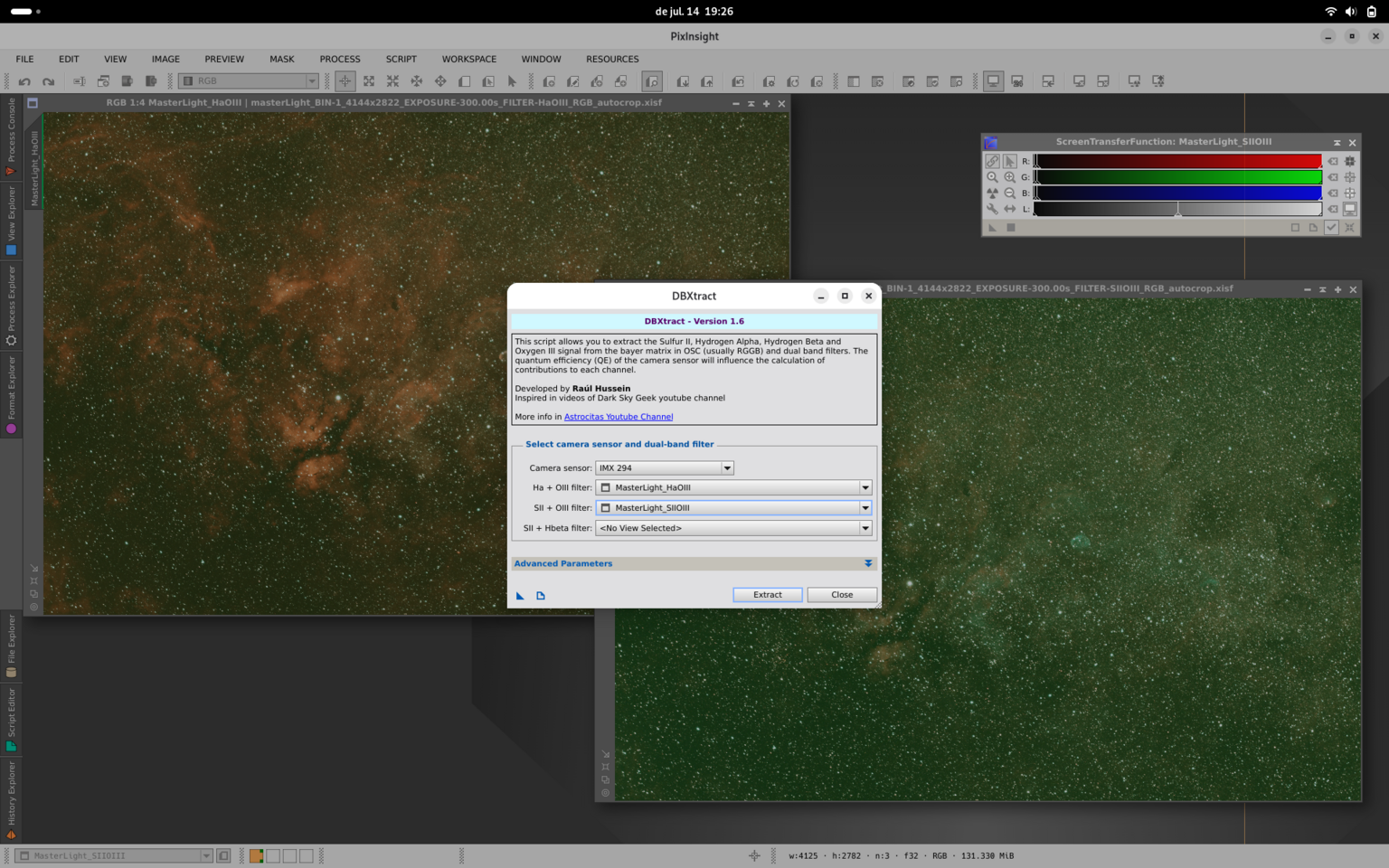Open the Process Explorer side tab
The width and height of the screenshot is (1389, 868).
click(11, 306)
